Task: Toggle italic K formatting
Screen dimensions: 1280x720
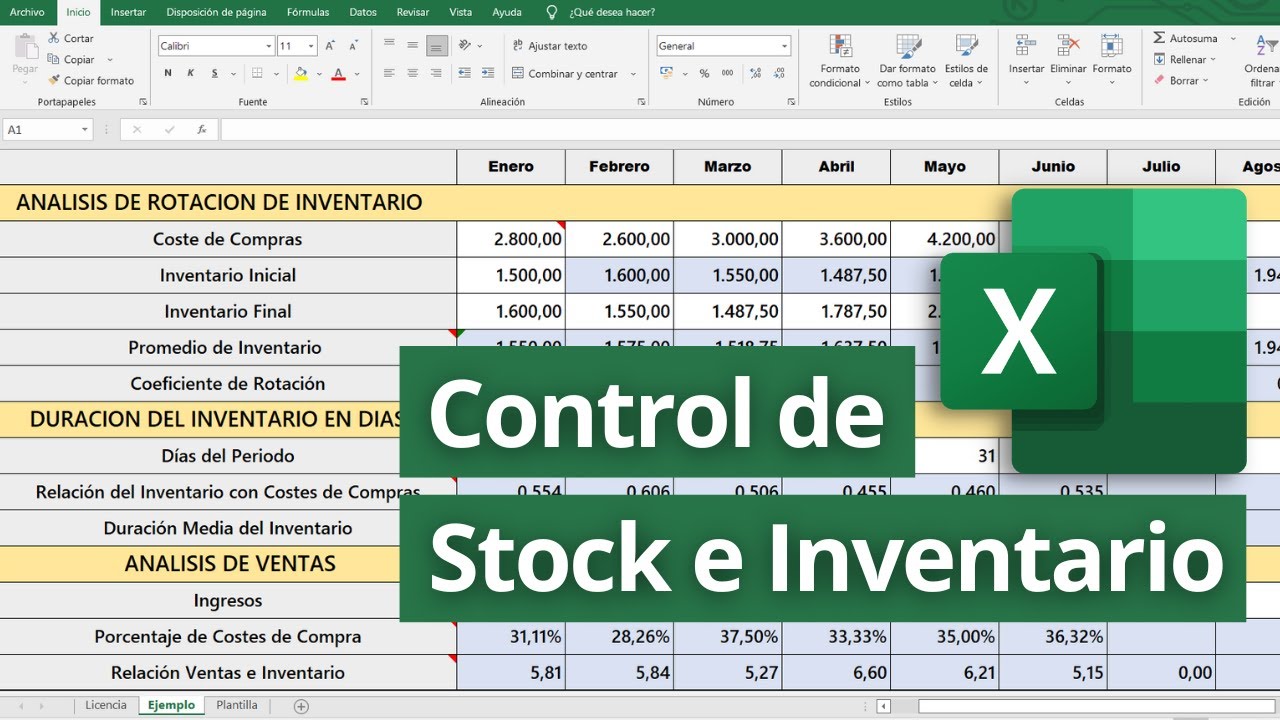Action: pyautogui.click(x=191, y=73)
